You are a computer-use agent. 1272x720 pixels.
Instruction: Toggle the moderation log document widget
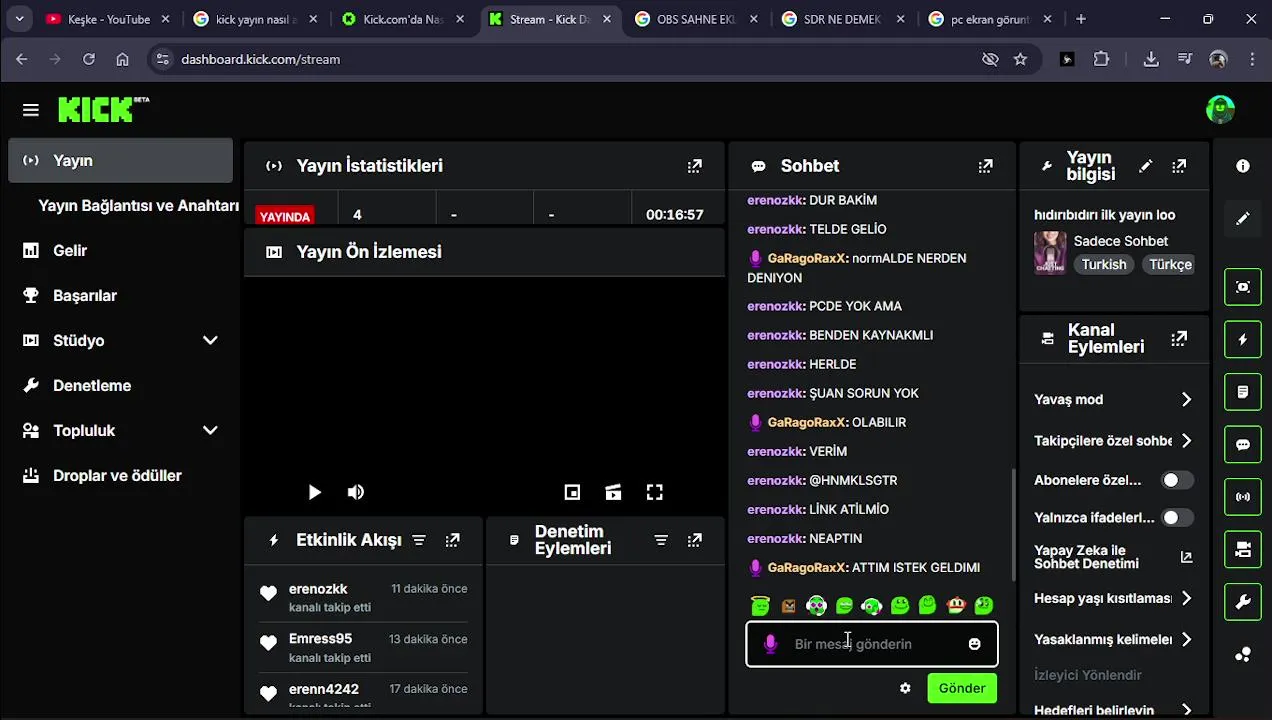[1243, 392]
